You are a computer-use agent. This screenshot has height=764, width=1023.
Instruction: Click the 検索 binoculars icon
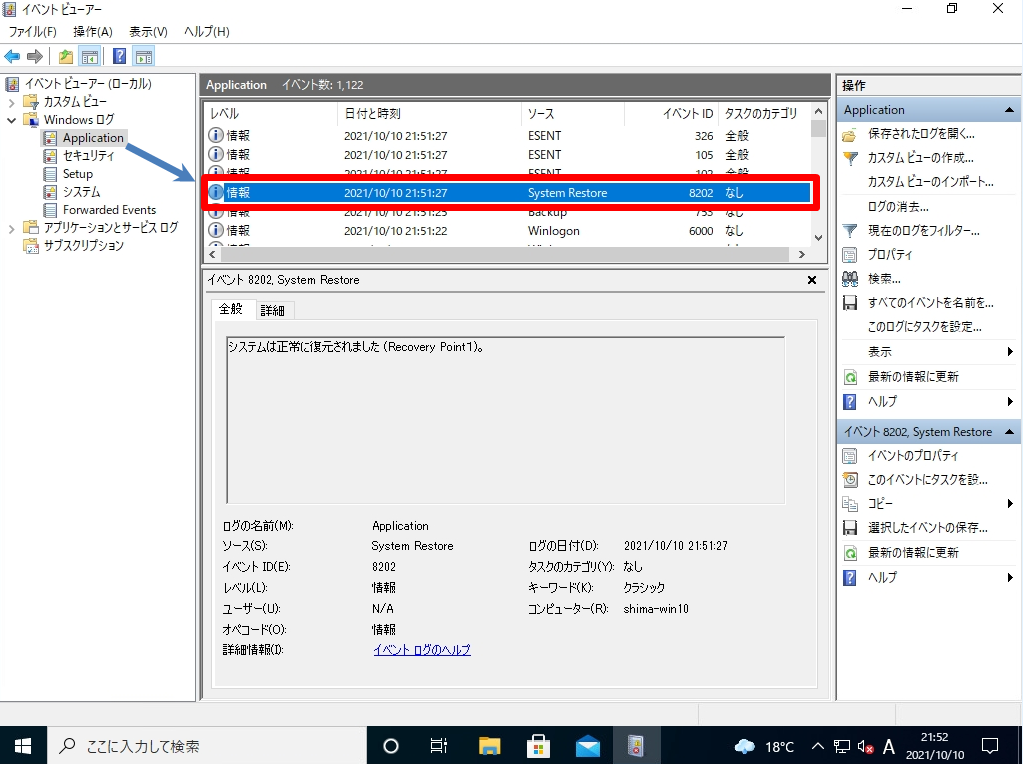(849, 279)
